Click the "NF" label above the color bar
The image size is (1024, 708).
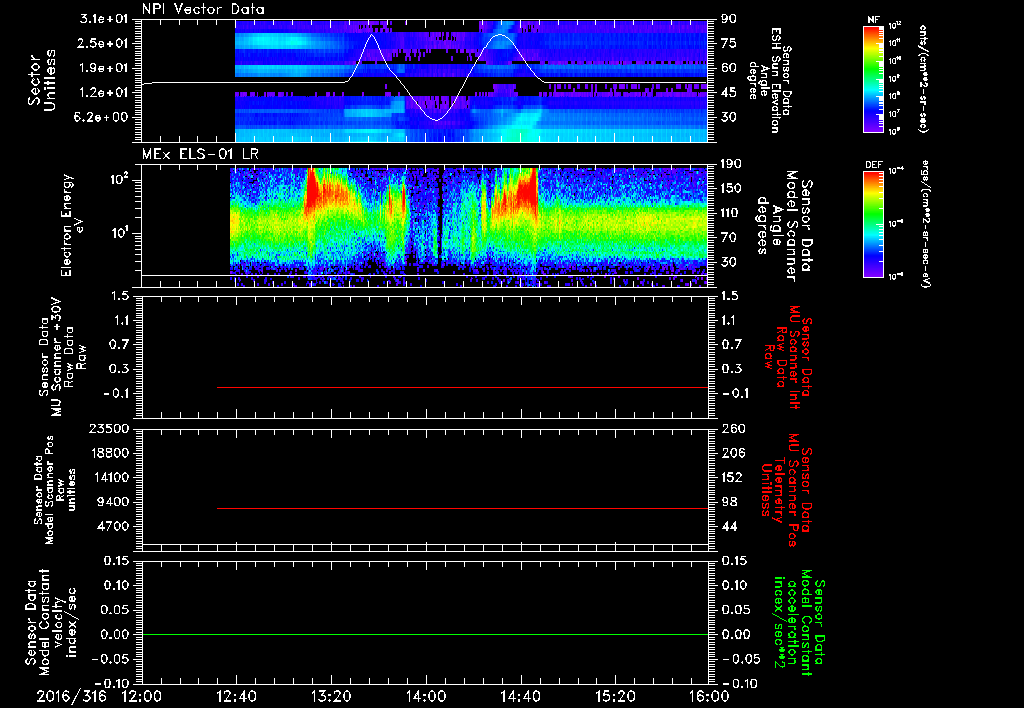[x=873, y=20]
